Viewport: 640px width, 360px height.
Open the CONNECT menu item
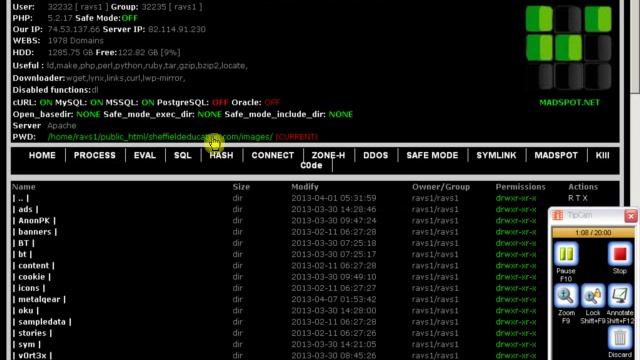coord(273,155)
